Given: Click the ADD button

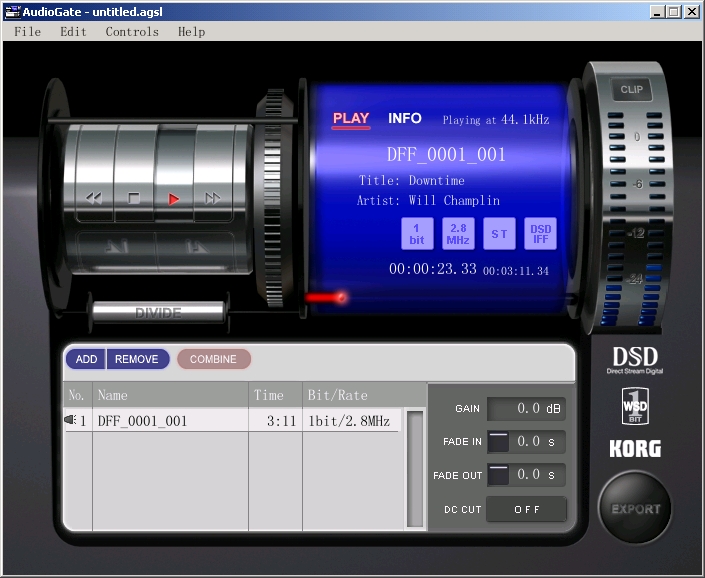Looking at the screenshot, I should [x=86, y=359].
